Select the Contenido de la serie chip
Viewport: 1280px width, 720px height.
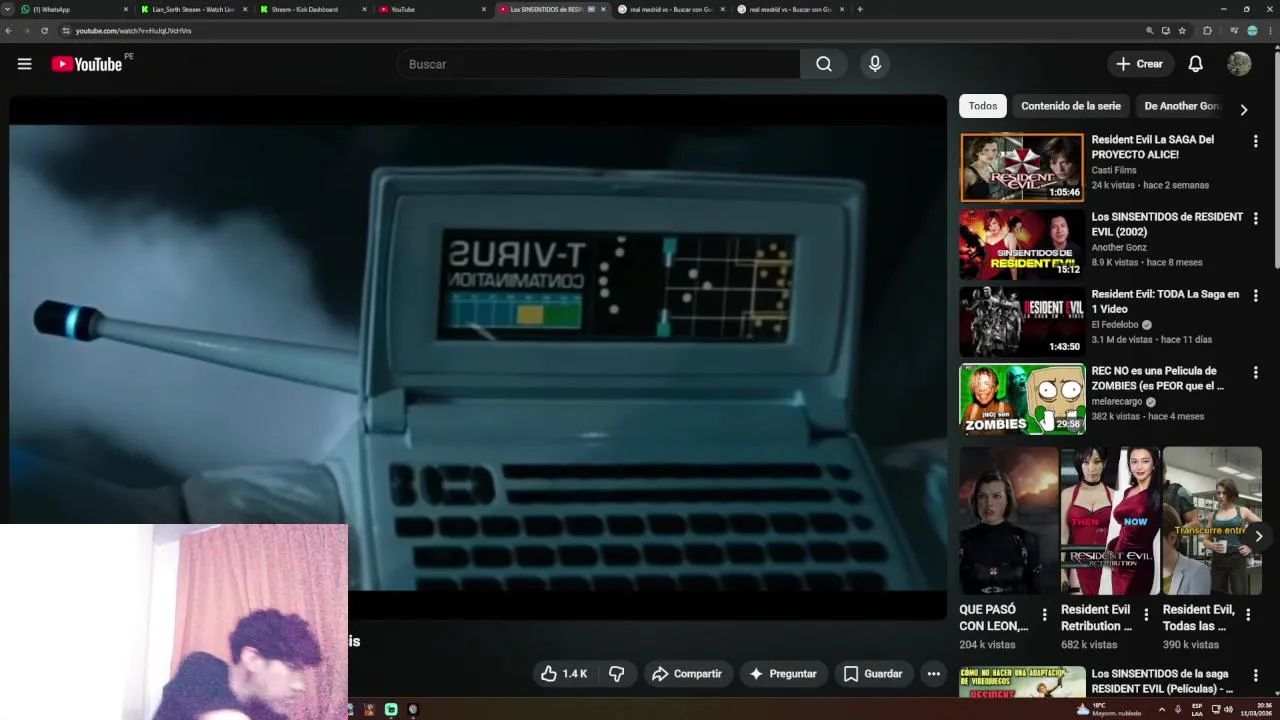click(1071, 106)
